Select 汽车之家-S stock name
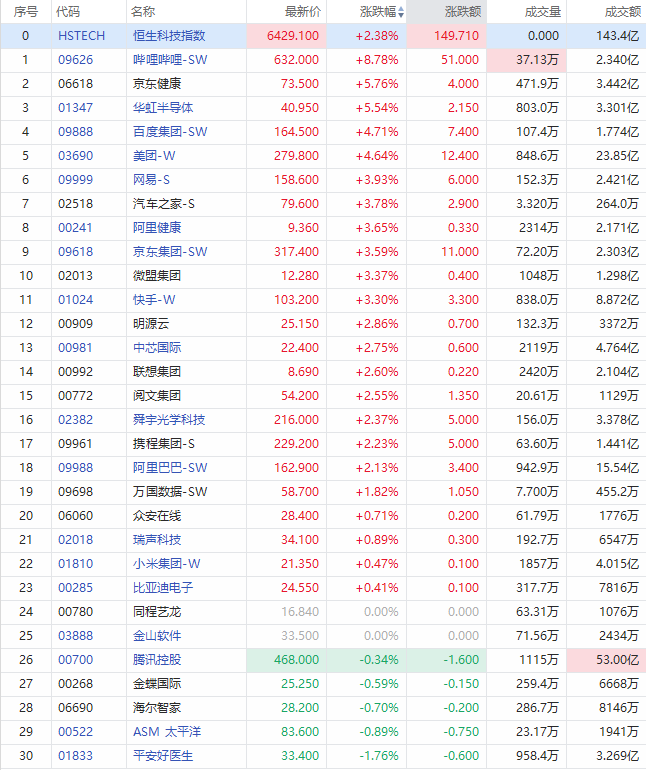 [164, 204]
